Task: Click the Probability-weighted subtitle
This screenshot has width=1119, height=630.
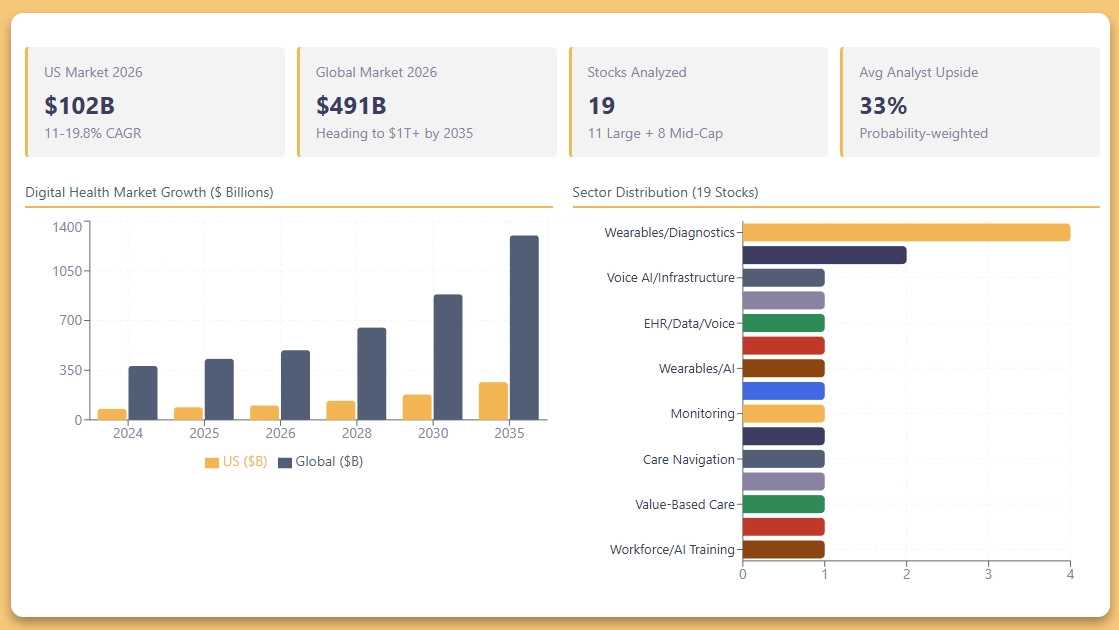Action: point(923,133)
